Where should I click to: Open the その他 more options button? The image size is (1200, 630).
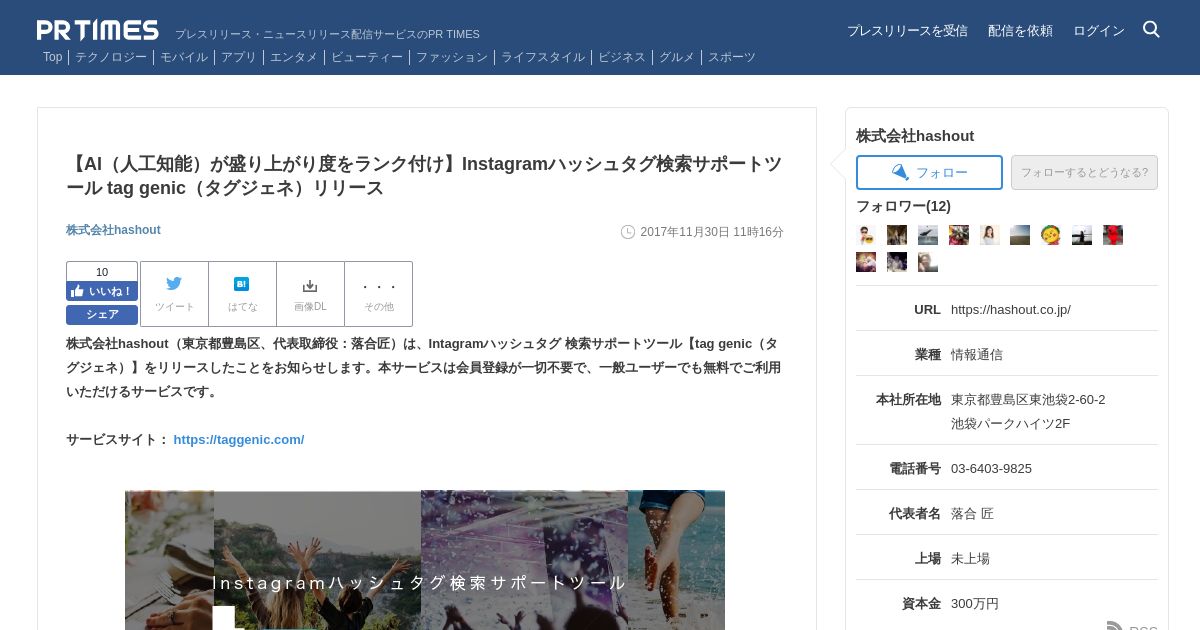click(x=379, y=294)
